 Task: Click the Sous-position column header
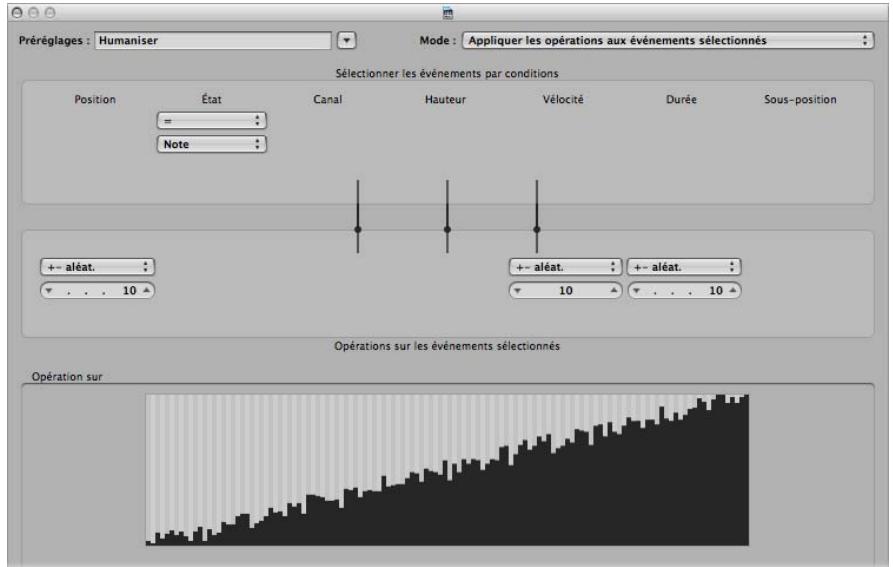[x=800, y=100]
